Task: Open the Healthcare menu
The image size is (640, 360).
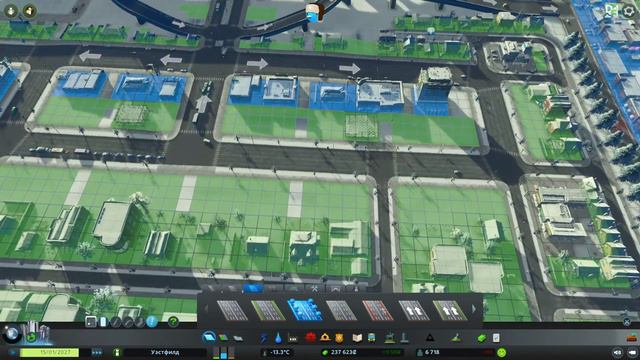Action: click(x=310, y=338)
